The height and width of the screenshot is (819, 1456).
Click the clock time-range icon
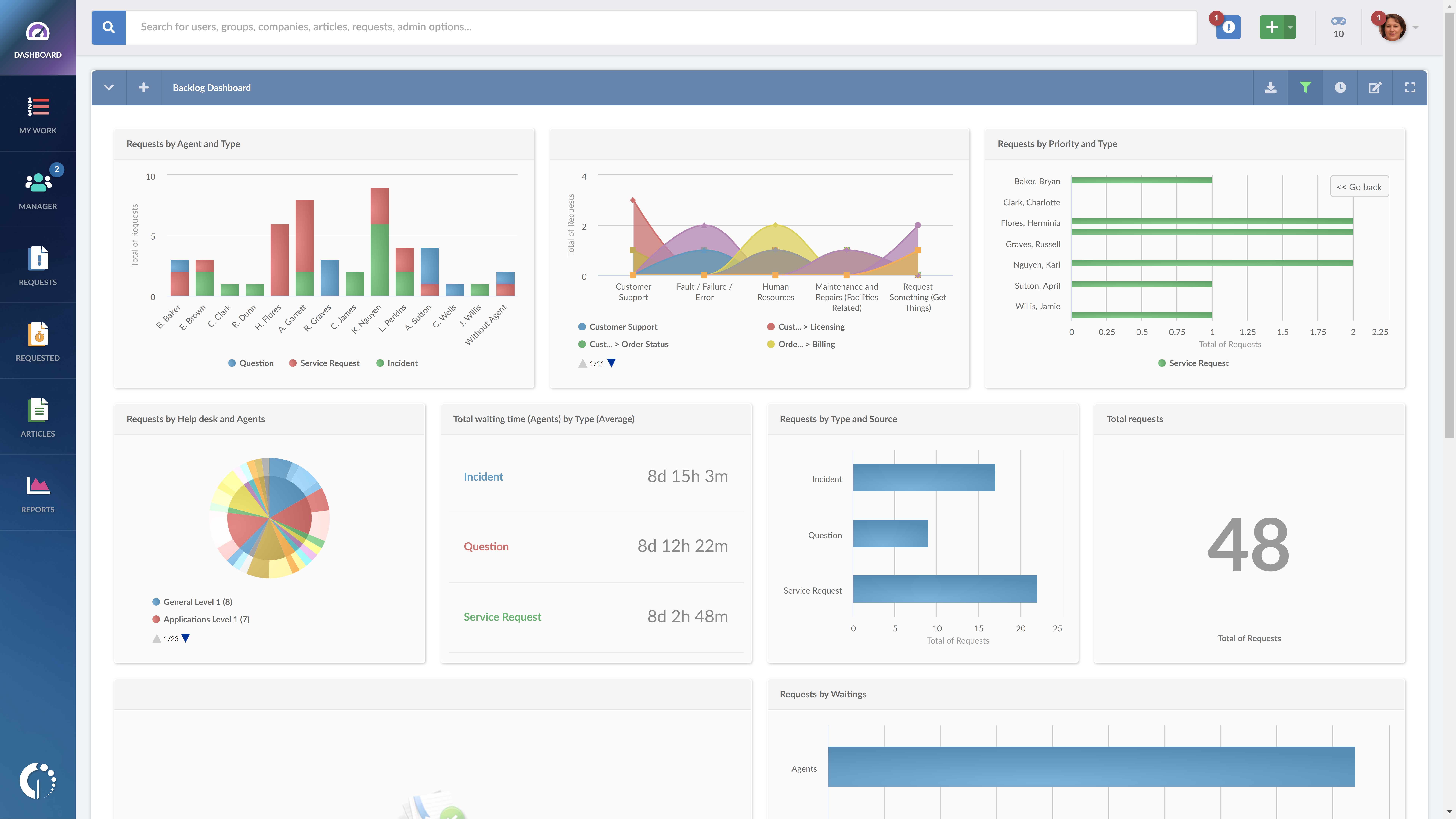pyautogui.click(x=1340, y=88)
